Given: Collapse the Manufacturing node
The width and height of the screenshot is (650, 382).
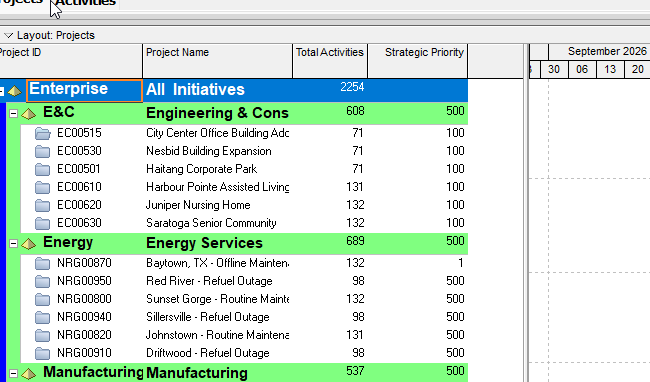Looking at the screenshot, I should tap(13, 373).
